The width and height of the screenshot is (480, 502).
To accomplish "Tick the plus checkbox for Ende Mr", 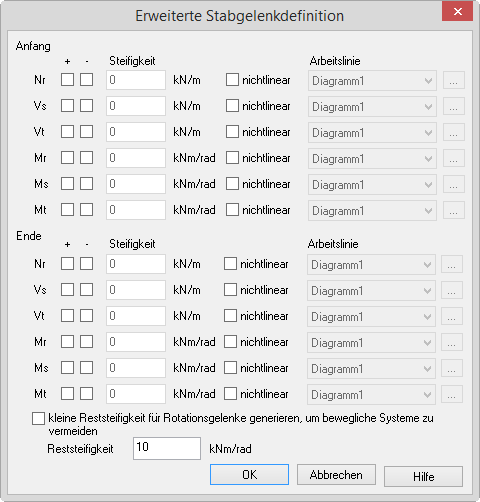I will (x=67, y=342).
